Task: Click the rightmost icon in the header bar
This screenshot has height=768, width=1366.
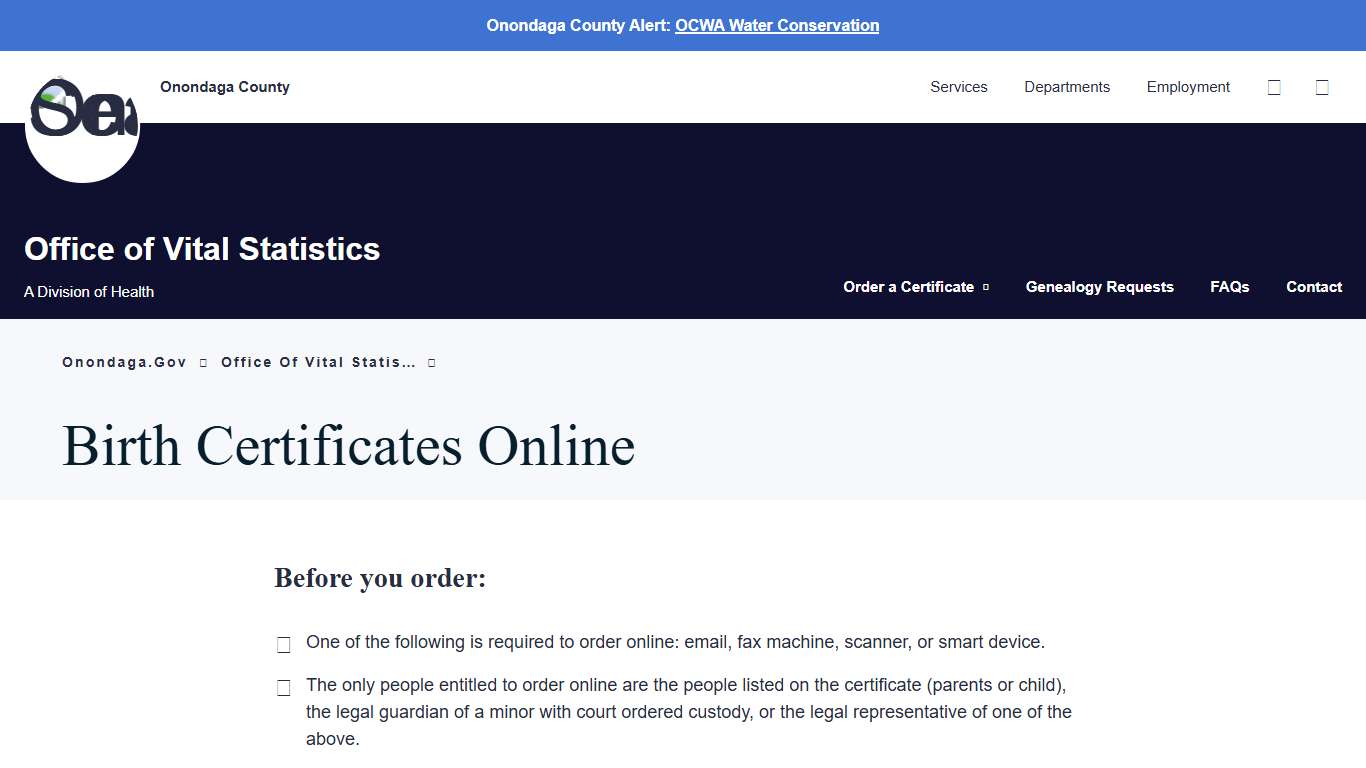Action: [1322, 87]
